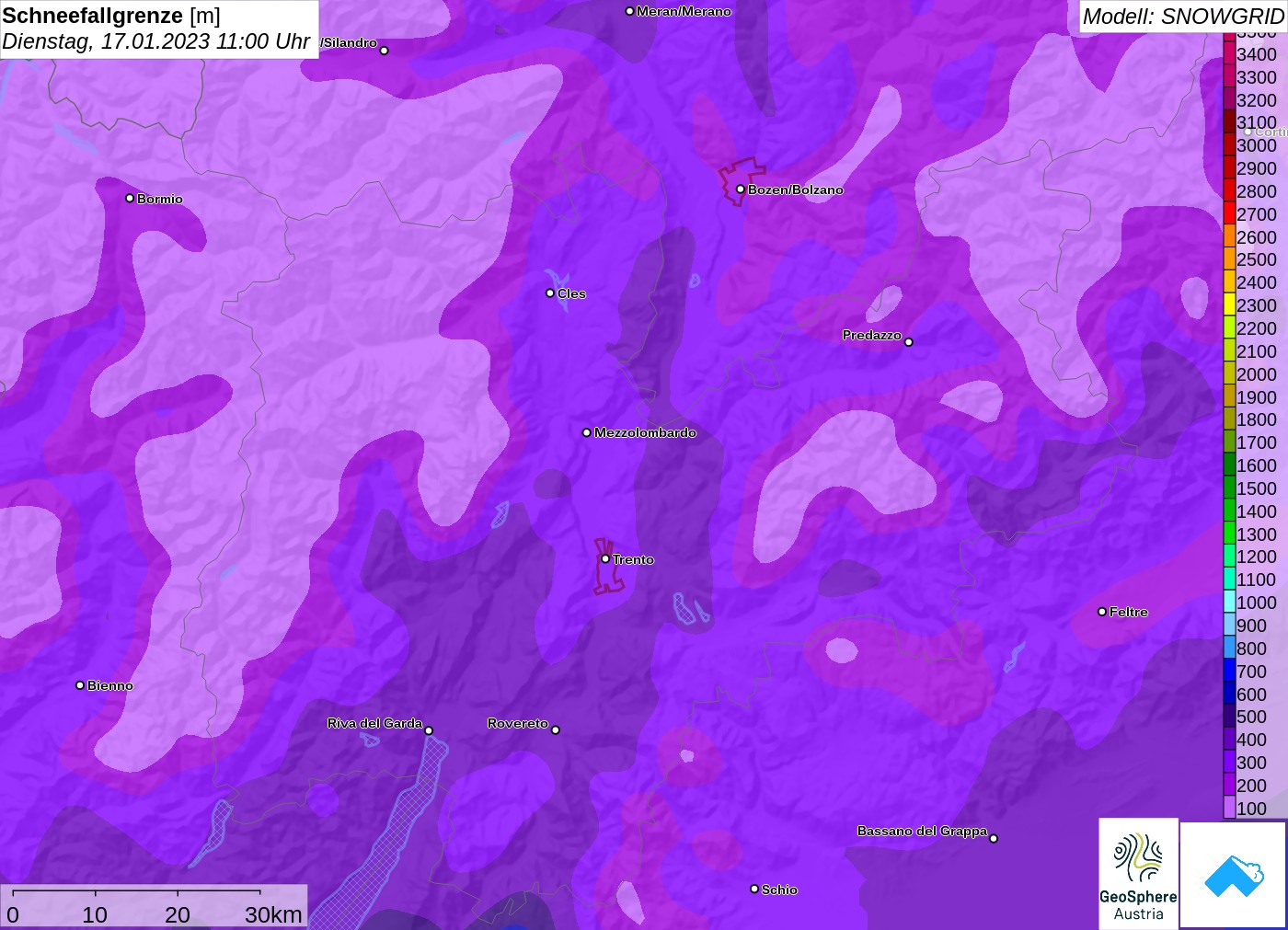Click the Feltre town marker
Screen dimensions: 1288x930
pyautogui.click(x=1102, y=612)
